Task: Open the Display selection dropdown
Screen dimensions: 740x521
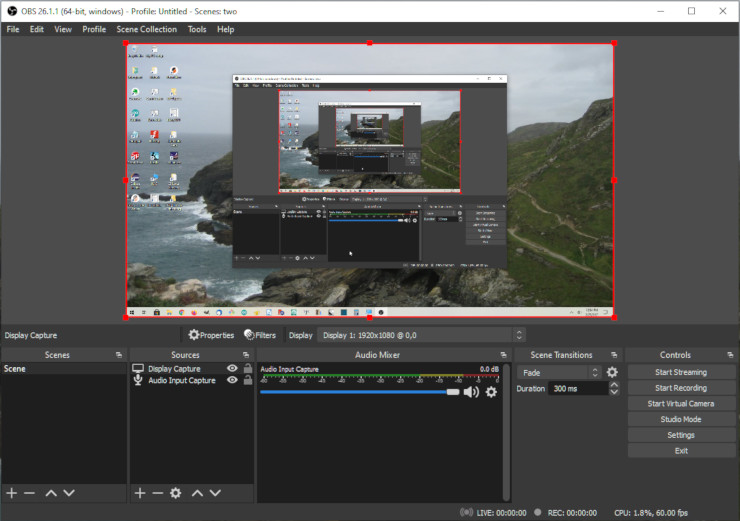Action: tap(420, 335)
